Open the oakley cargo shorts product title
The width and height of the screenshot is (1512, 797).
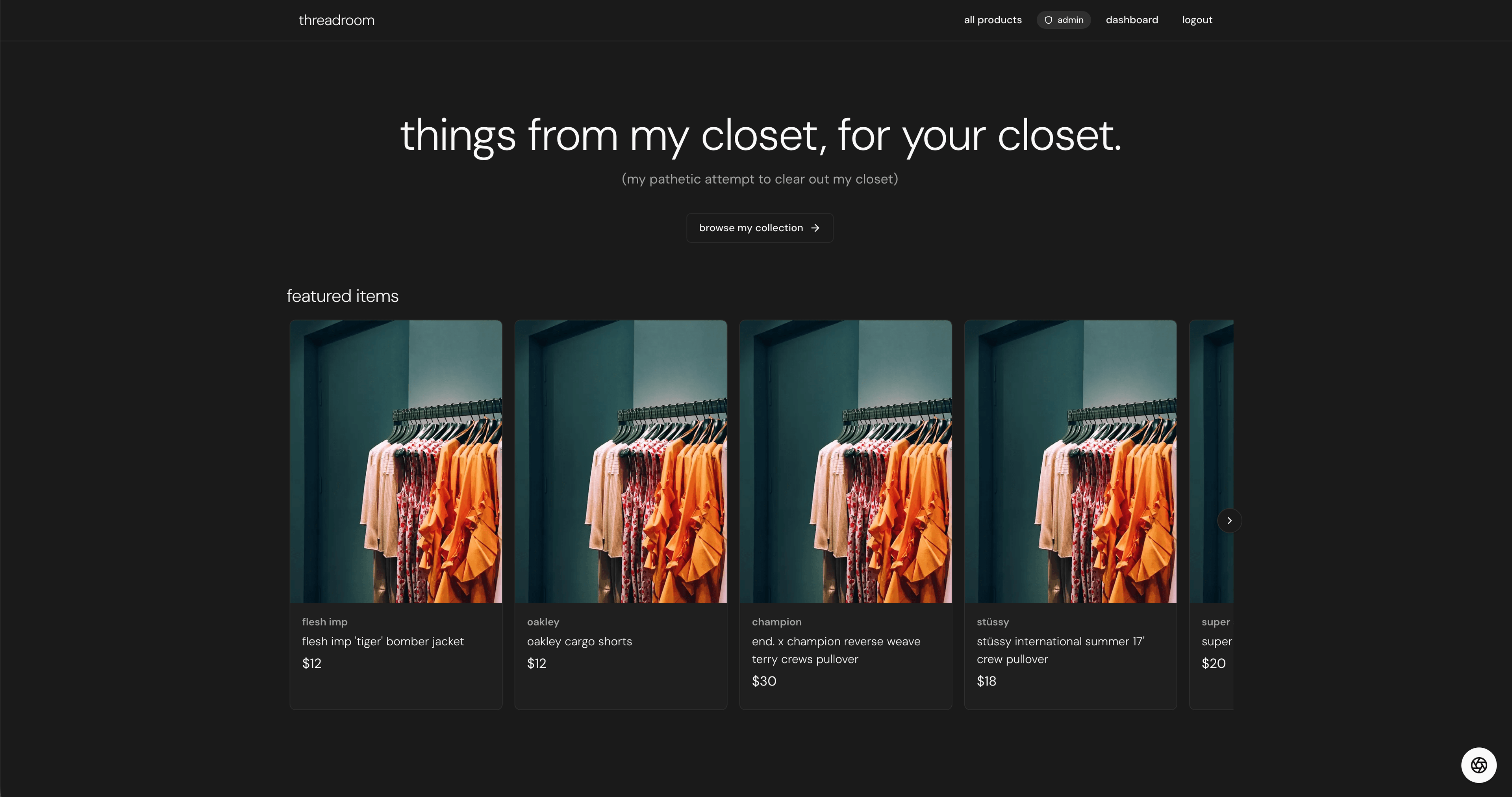[579, 641]
